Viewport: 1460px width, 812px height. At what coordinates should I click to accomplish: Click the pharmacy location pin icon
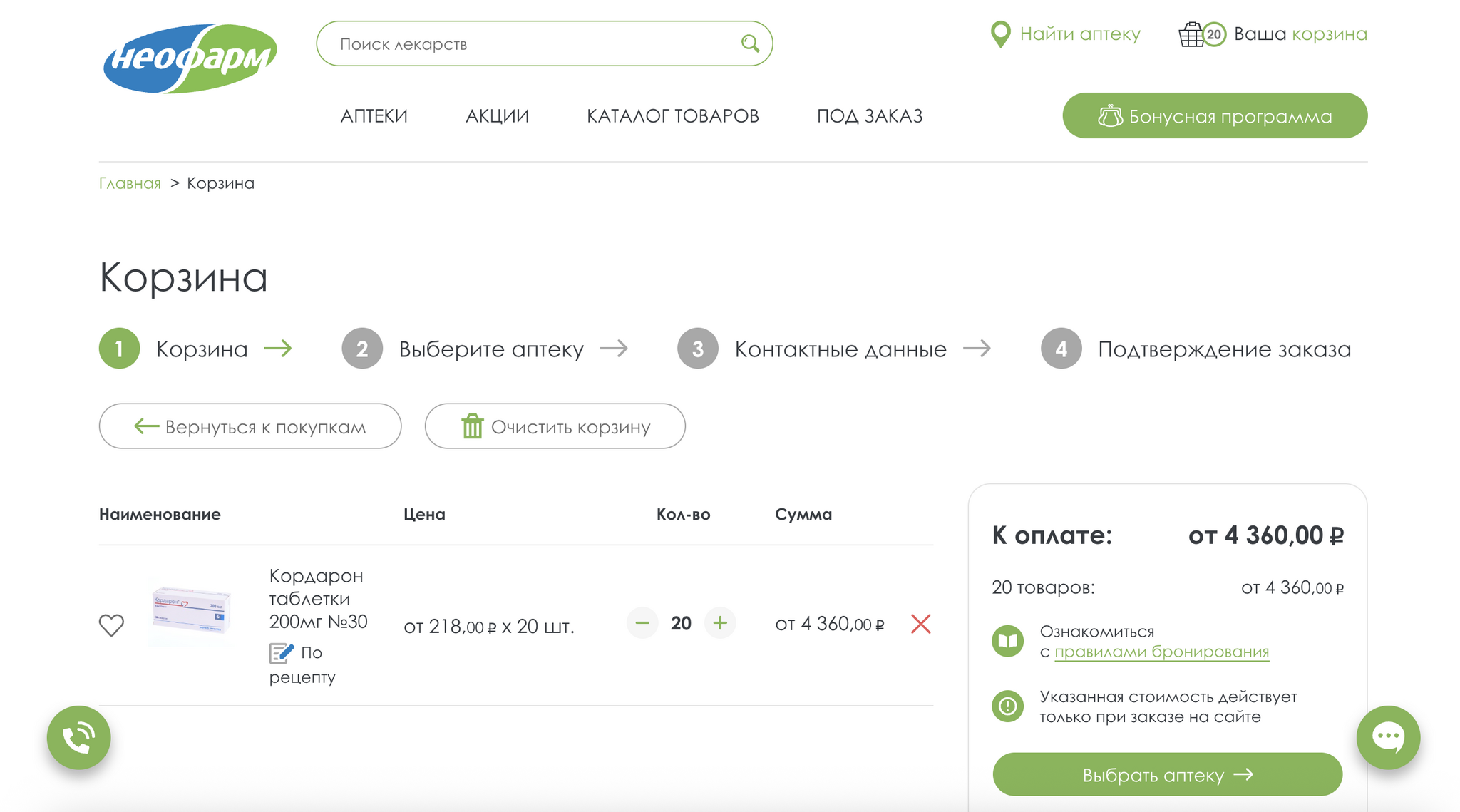1000,34
